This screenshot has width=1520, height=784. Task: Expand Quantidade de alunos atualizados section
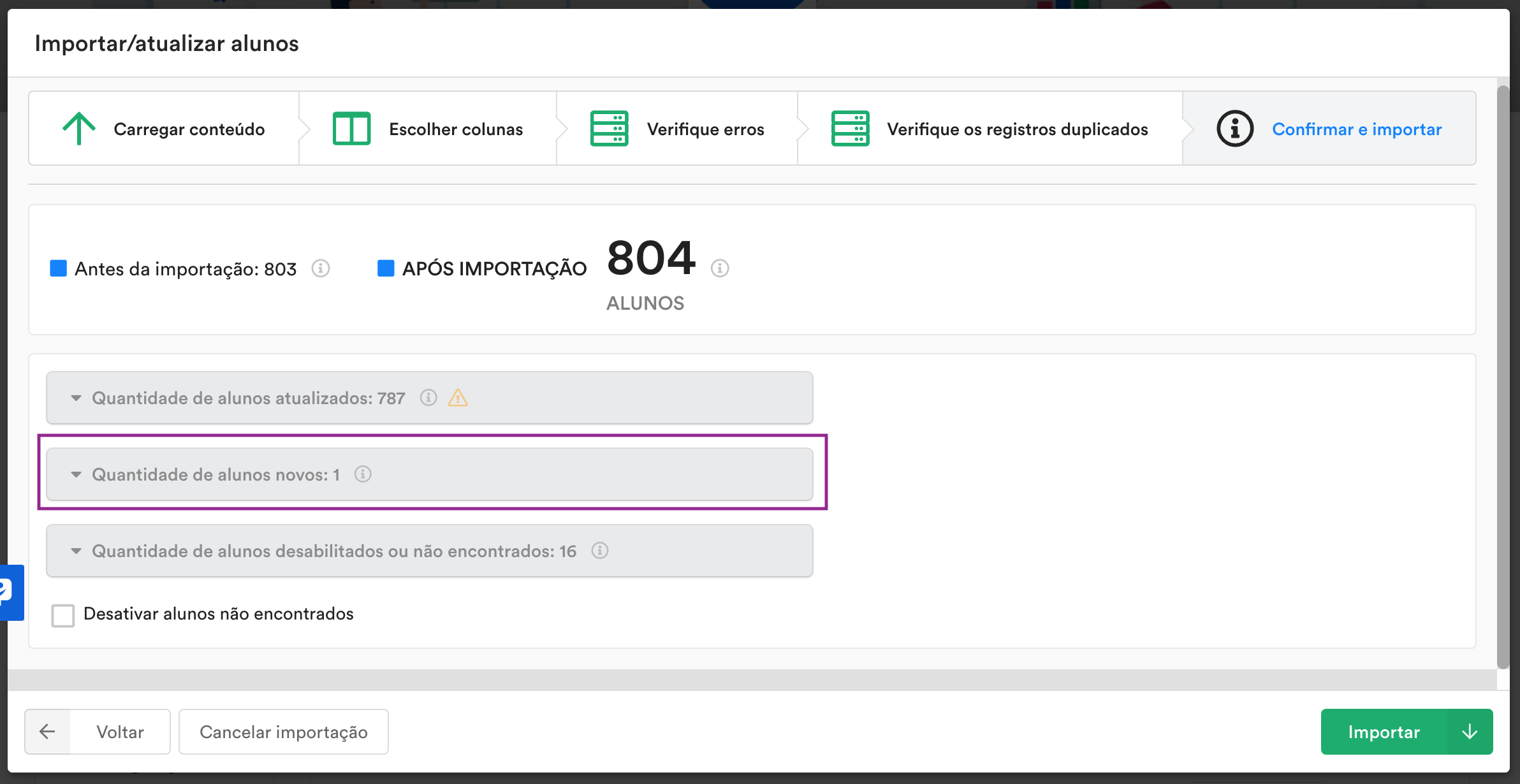click(249, 398)
